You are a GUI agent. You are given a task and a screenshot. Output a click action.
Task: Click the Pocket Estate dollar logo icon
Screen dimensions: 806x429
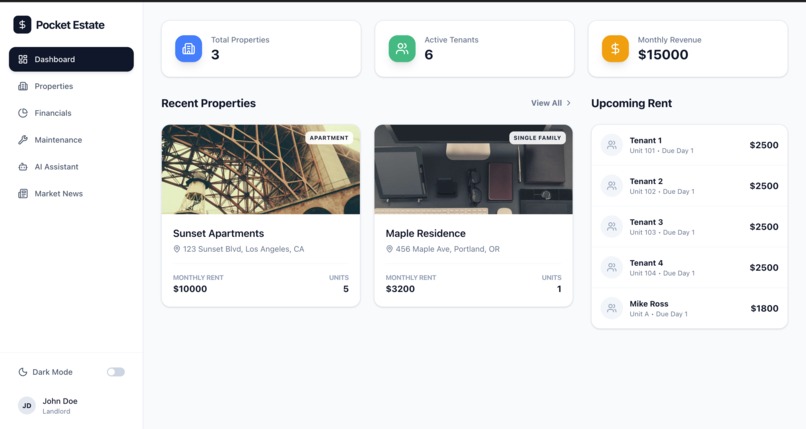click(22, 25)
